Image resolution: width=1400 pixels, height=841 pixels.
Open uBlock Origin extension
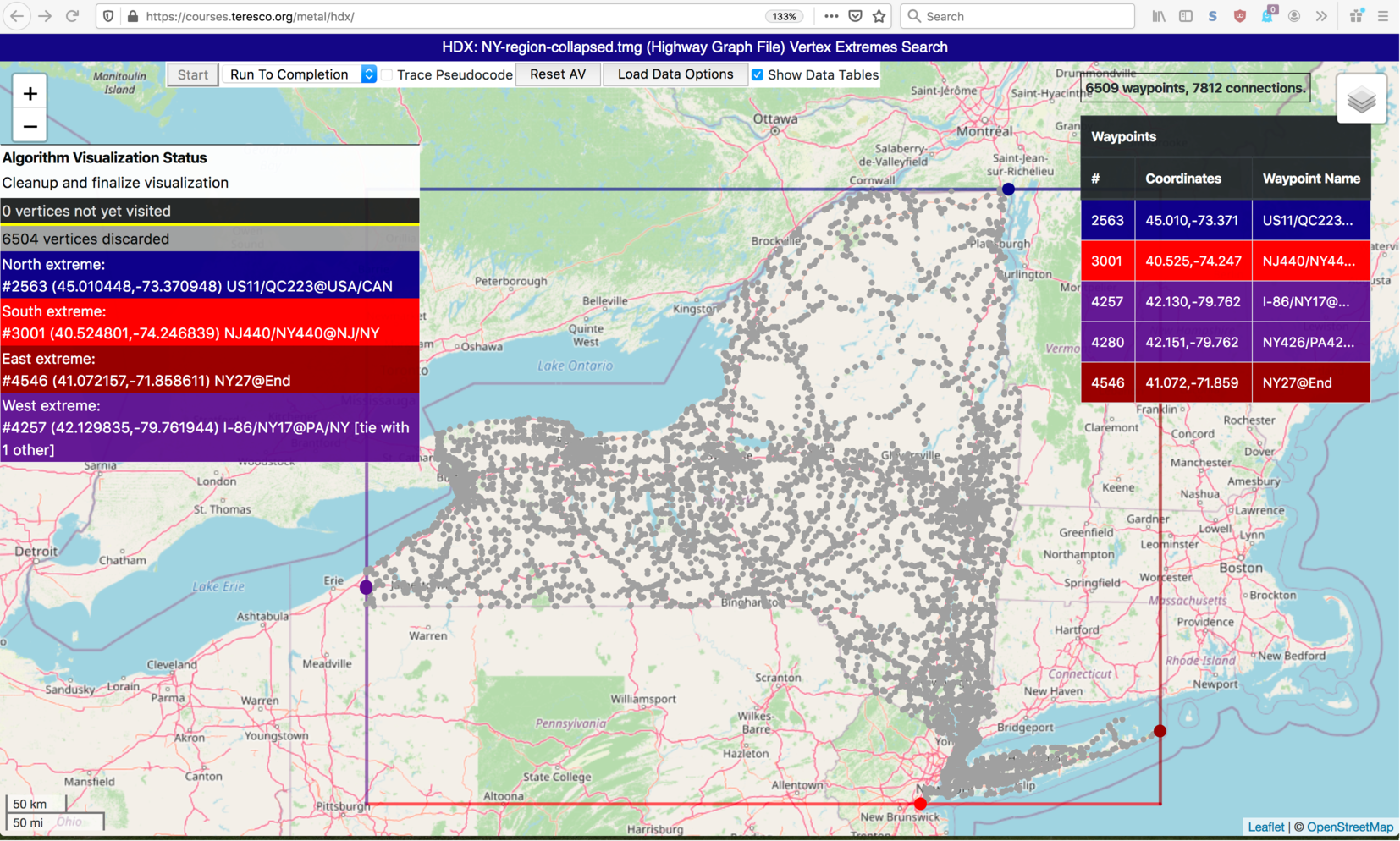1240,16
